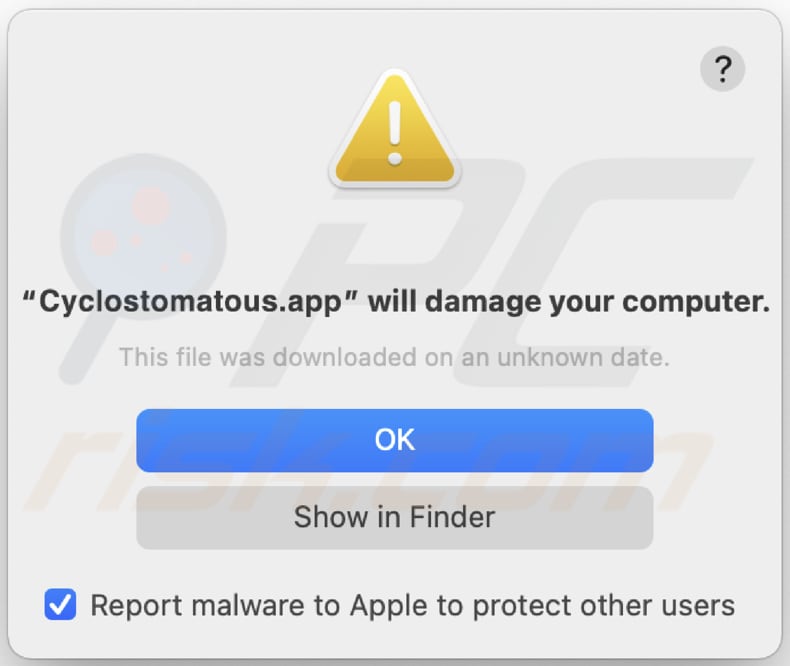The image size is (790, 666).
Task: Click the "Cyclostomatous.app" name in the heading
Action: (x=189, y=303)
